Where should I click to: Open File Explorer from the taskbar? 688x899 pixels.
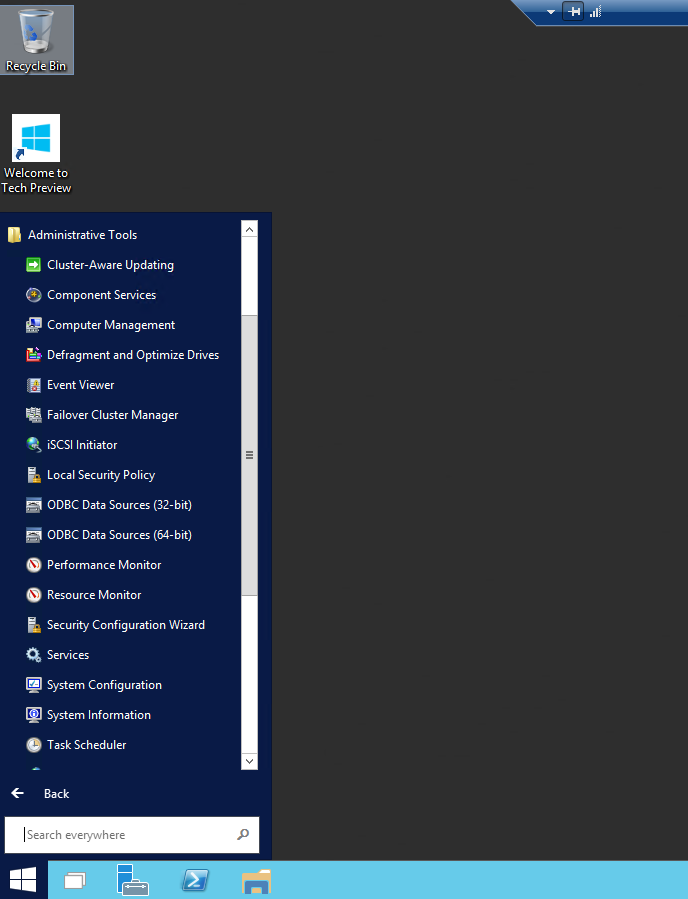point(256,881)
